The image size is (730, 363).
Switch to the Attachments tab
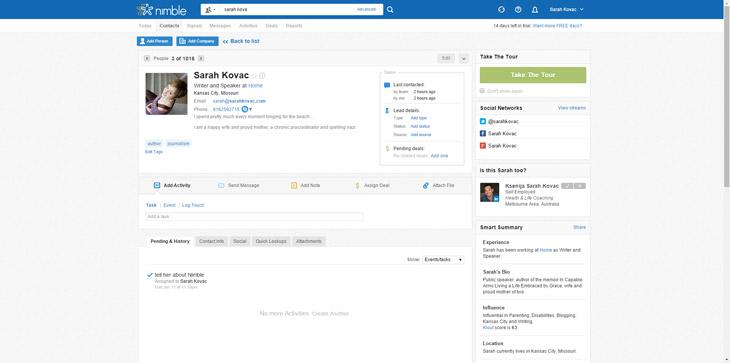[309, 242]
